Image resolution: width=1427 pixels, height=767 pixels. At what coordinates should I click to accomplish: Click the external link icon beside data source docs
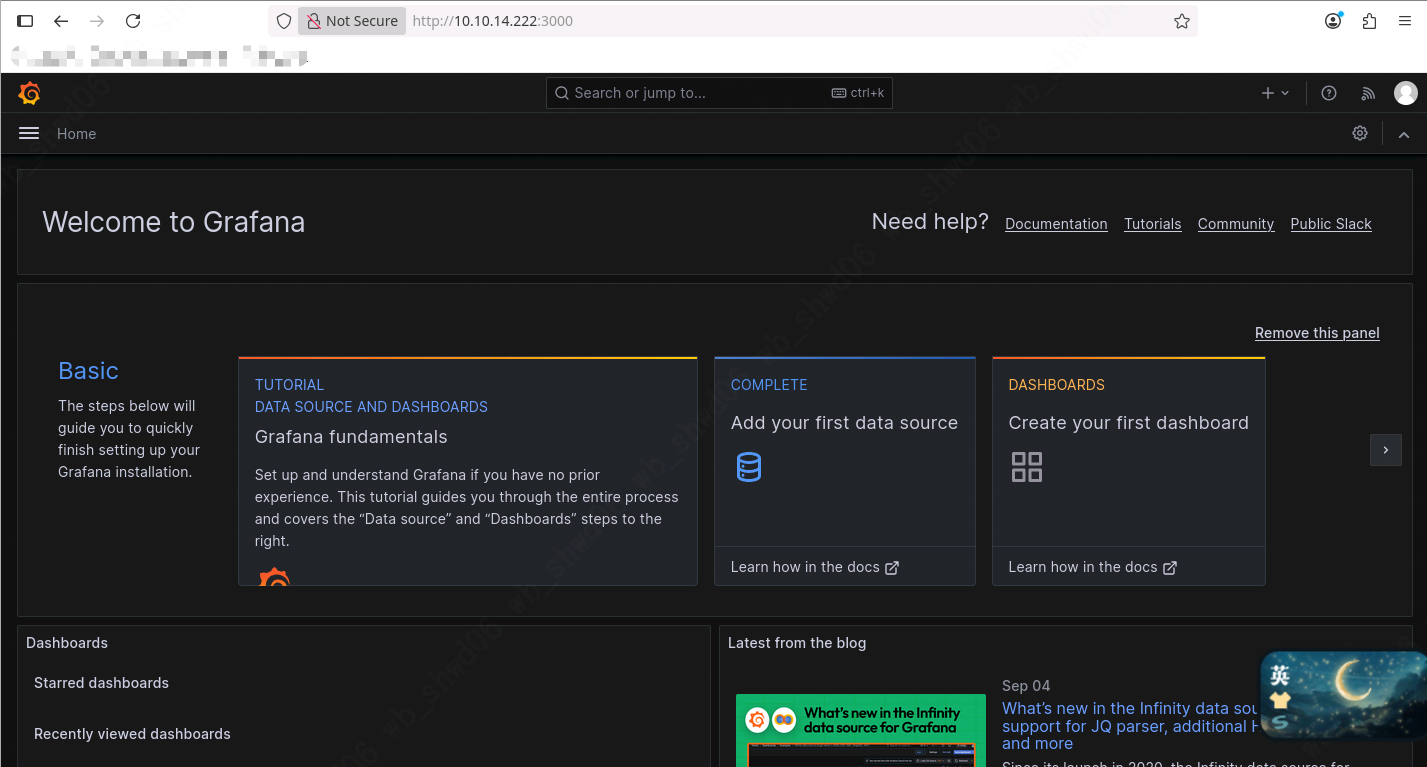[892, 568]
